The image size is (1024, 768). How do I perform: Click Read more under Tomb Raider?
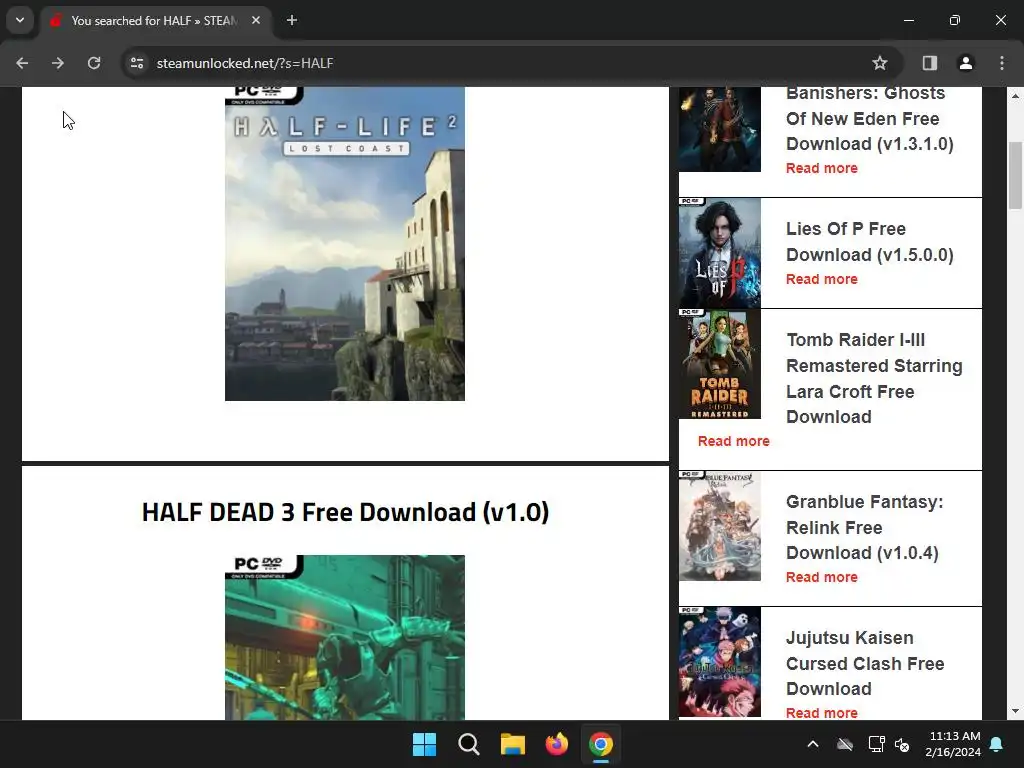(733, 441)
